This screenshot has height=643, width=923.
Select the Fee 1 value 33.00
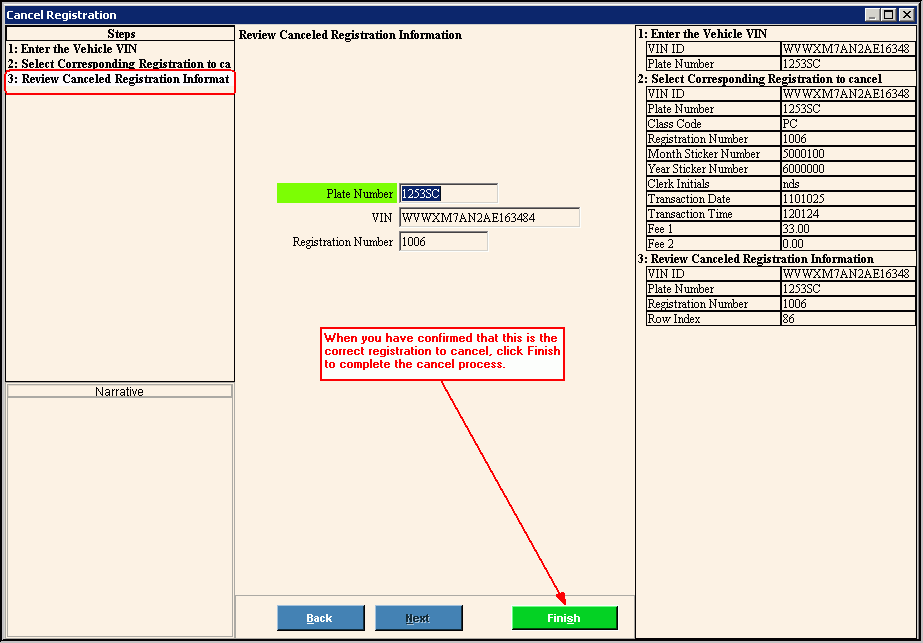[846, 229]
